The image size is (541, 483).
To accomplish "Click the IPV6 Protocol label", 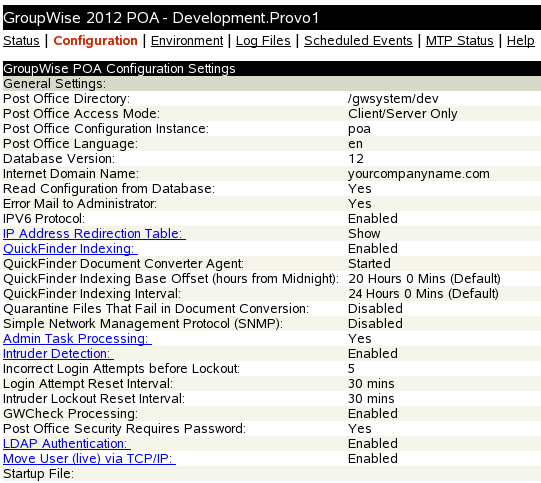I will pyautogui.click(x=44, y=219).
